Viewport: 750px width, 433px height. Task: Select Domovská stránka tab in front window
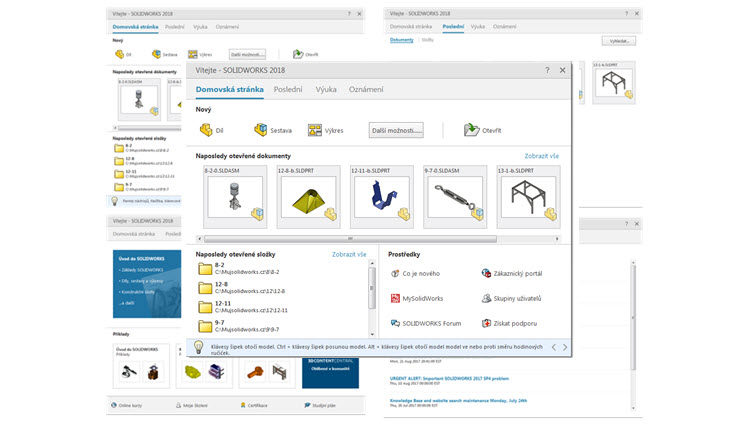tap(230, 89)
